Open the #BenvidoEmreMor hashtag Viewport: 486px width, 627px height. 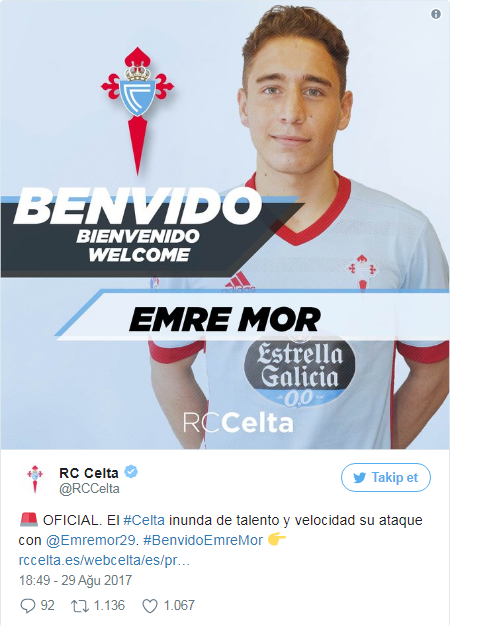(203, 540)
